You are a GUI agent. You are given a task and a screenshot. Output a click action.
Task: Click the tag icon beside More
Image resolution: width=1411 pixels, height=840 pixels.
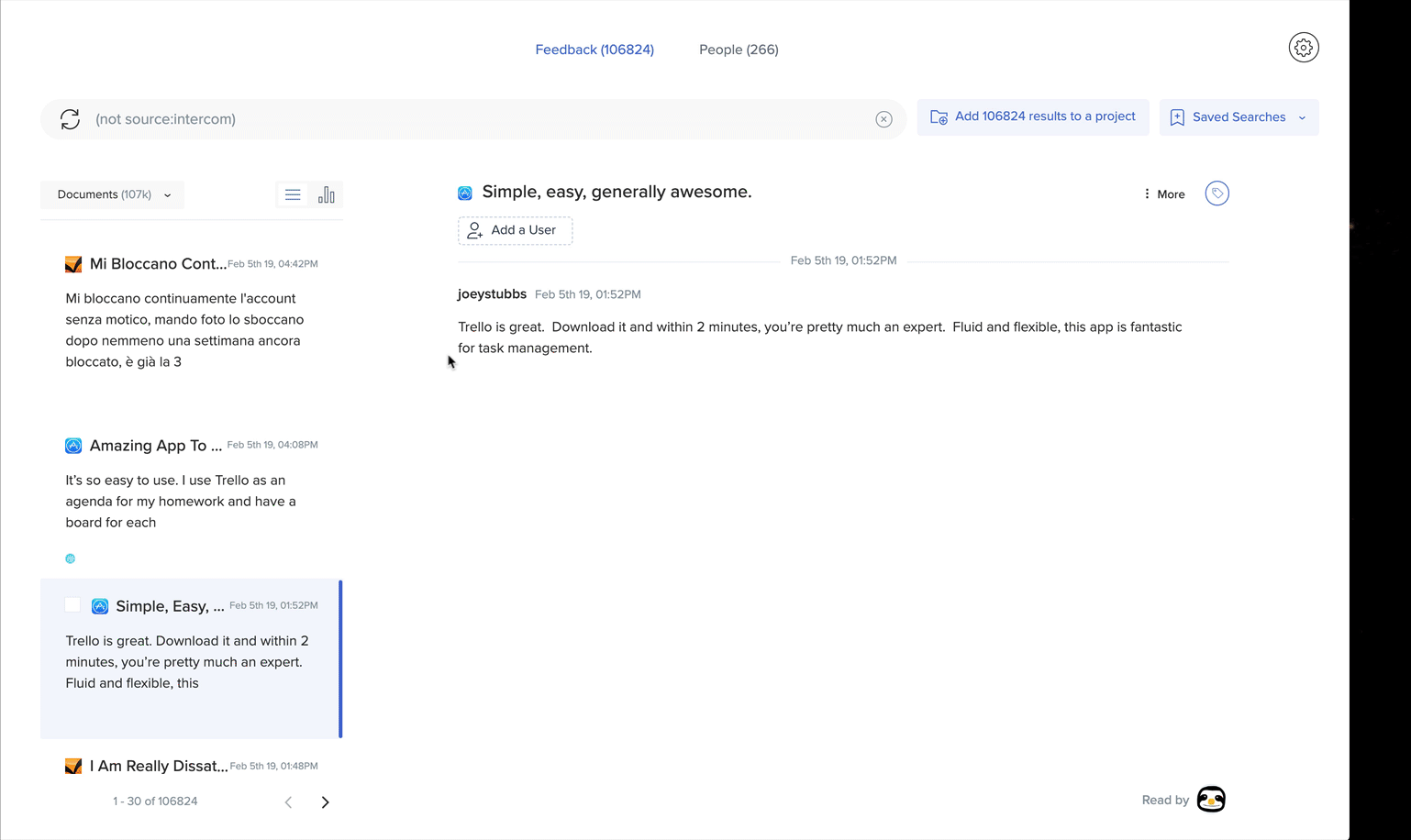pos(1217,193)
